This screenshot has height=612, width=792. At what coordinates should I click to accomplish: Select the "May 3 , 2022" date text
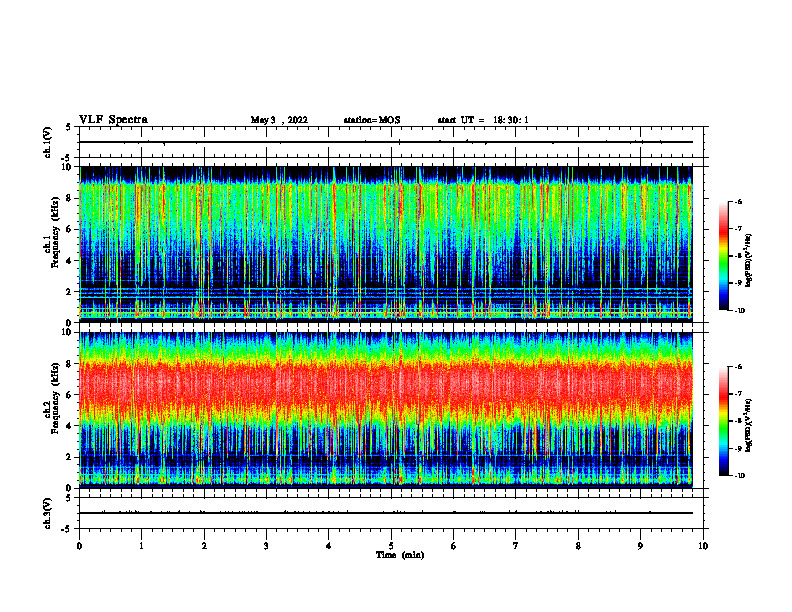279,120
